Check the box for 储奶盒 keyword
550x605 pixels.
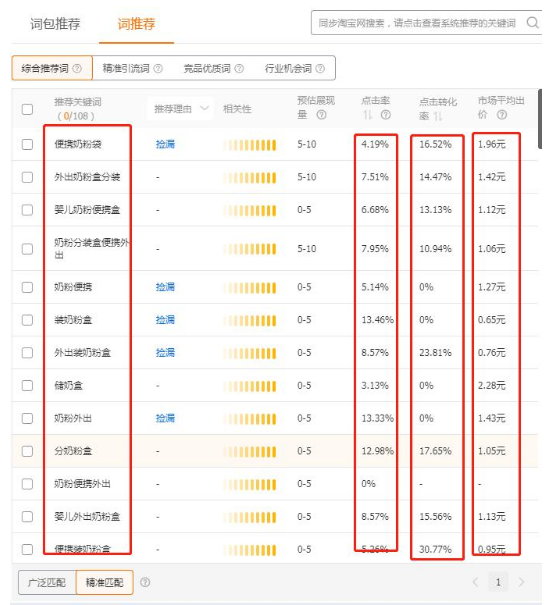coord(27,385)
